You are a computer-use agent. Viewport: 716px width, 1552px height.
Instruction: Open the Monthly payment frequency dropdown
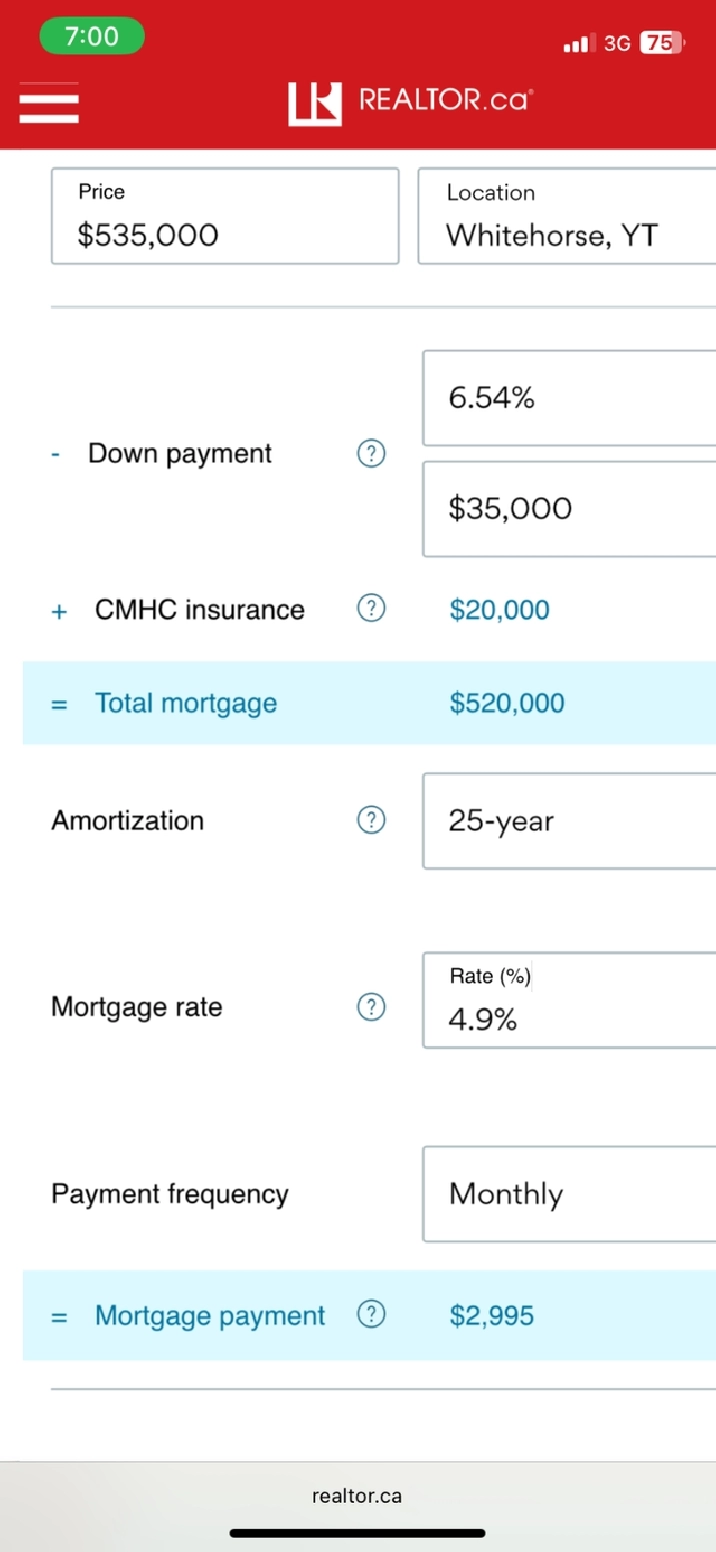[568, 1194]
